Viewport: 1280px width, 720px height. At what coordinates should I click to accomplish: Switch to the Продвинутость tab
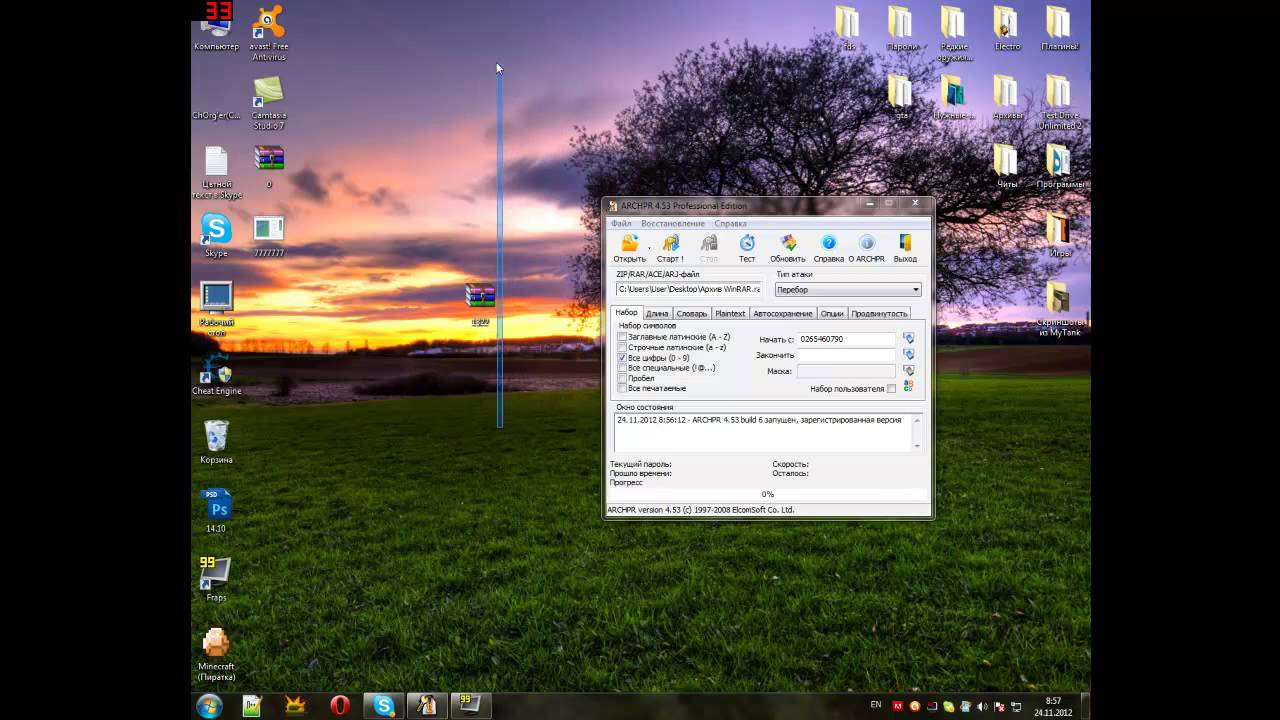(879, 314)
